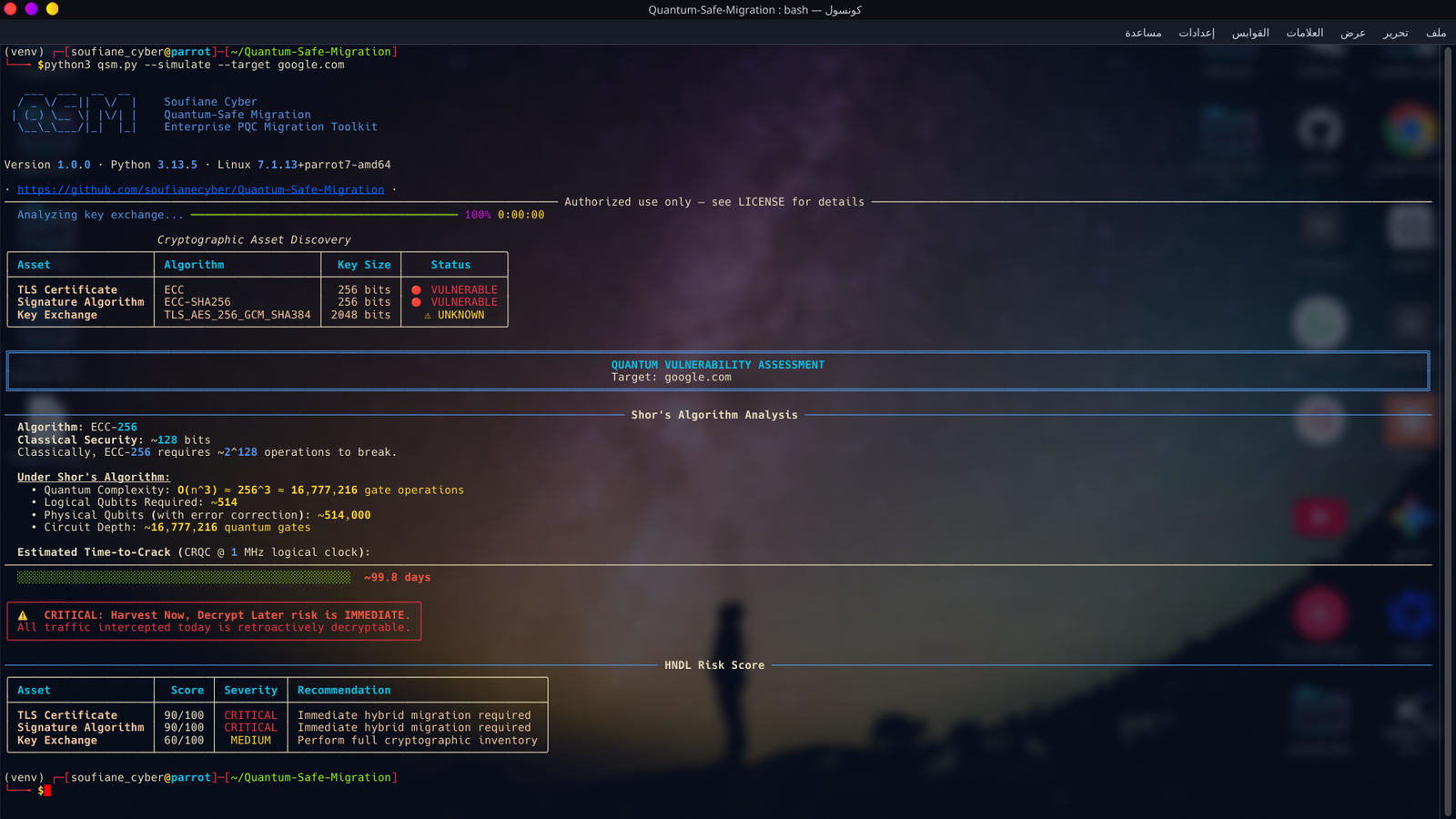Viewport: 1456px width, 819px height.
Task: Select the 'Target: google.com' line
Action: [x=672, y=378]
